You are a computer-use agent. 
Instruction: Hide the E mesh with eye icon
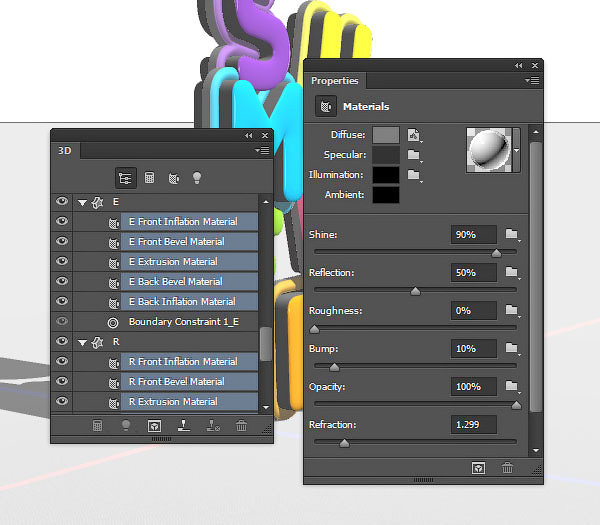[62, 201]
